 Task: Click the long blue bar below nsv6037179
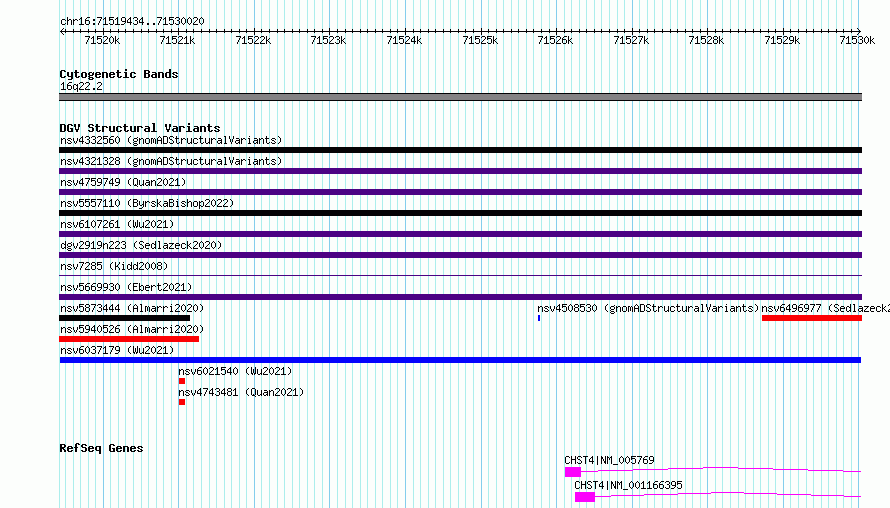click(460, 360)
